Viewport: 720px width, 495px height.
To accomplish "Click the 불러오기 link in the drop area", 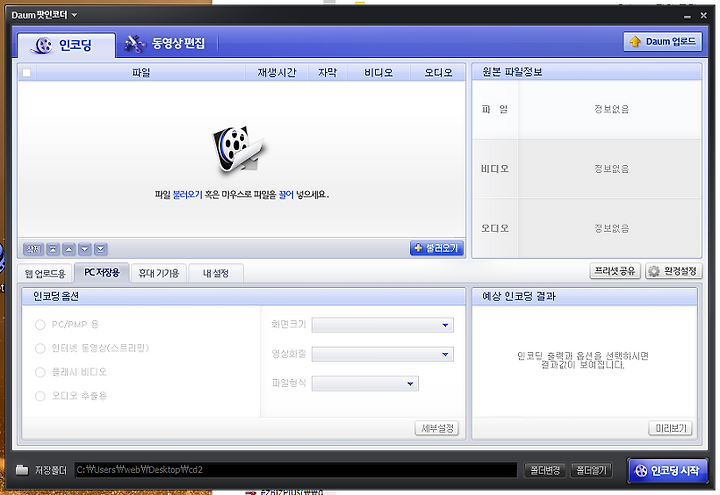I will point(187,195).
